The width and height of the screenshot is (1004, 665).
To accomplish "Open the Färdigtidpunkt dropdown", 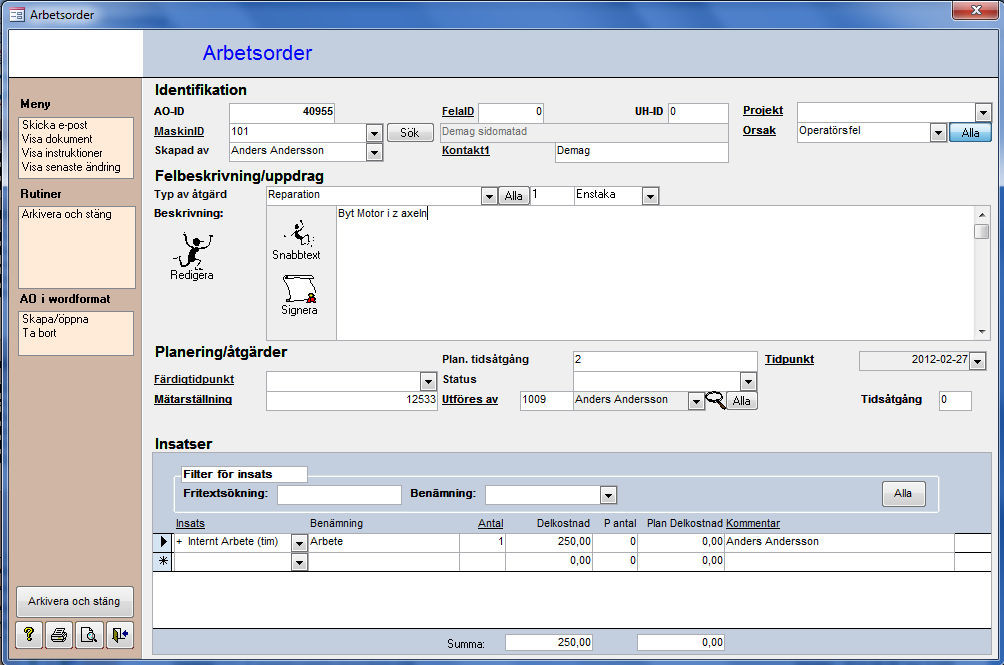I will click(428, 381).
